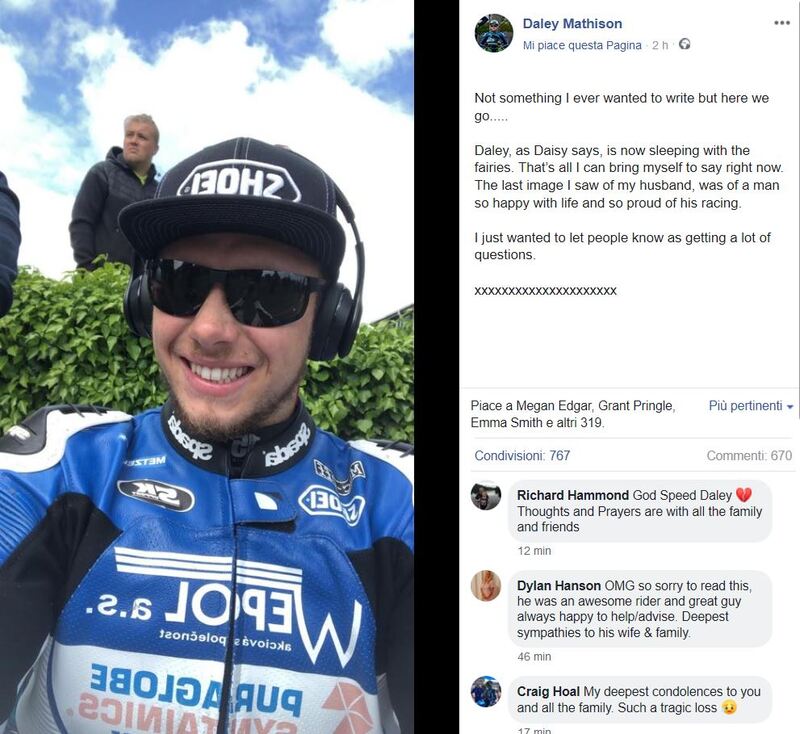Screen dimensions: 800x734
Task: Click the crying emoji in Craig's comment
Action: pyautogui.click(x=729, y=707)
